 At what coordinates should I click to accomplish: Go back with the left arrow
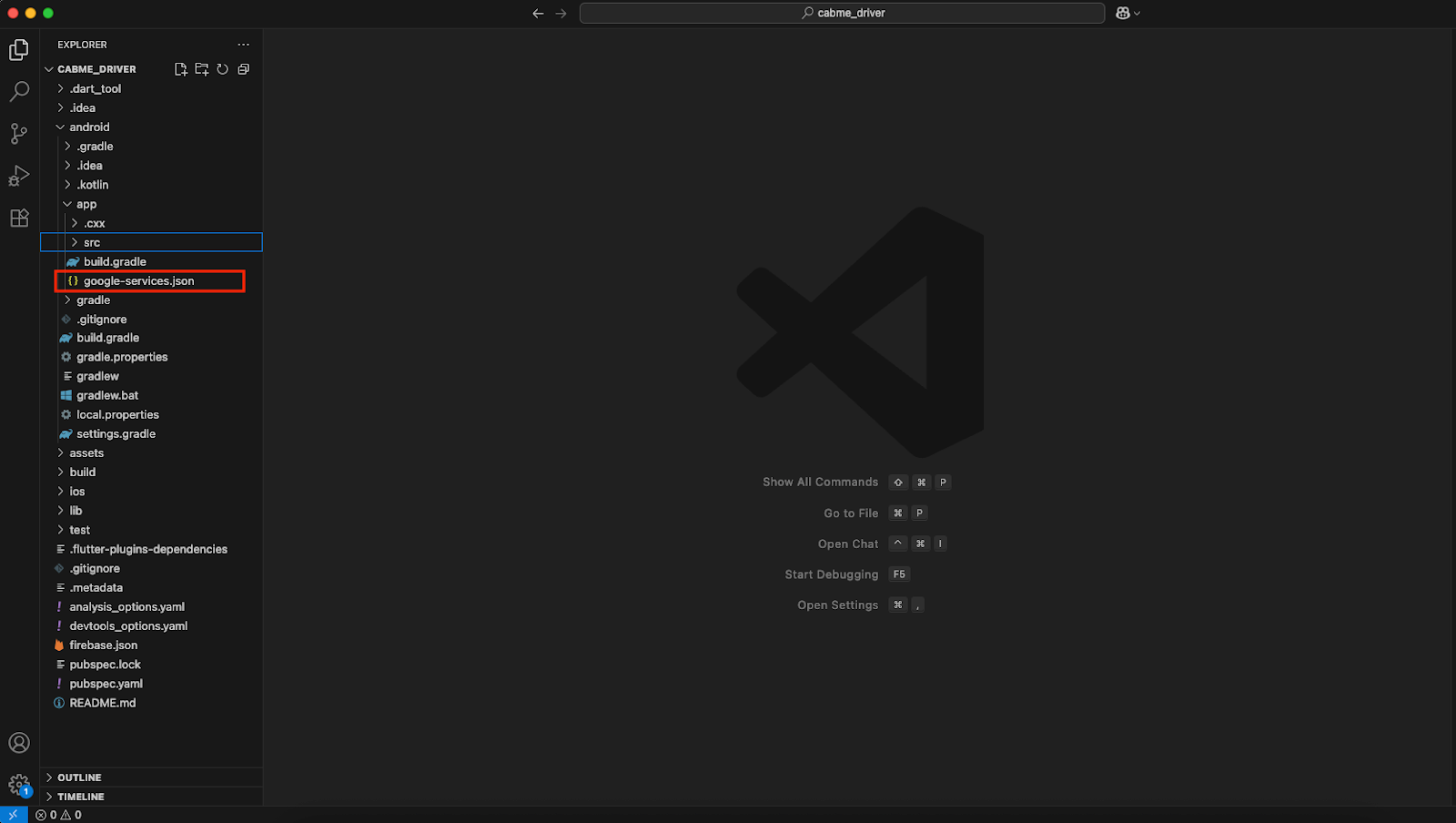pyautogui.click(x=538, y=13)
